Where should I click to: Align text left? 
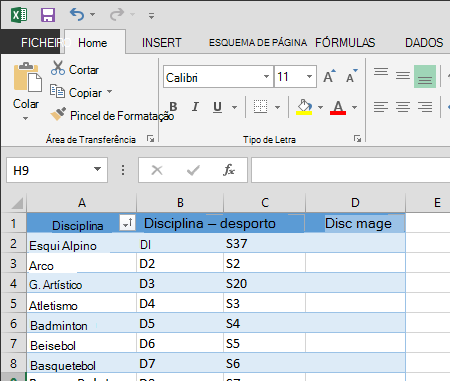coord(381,107)
